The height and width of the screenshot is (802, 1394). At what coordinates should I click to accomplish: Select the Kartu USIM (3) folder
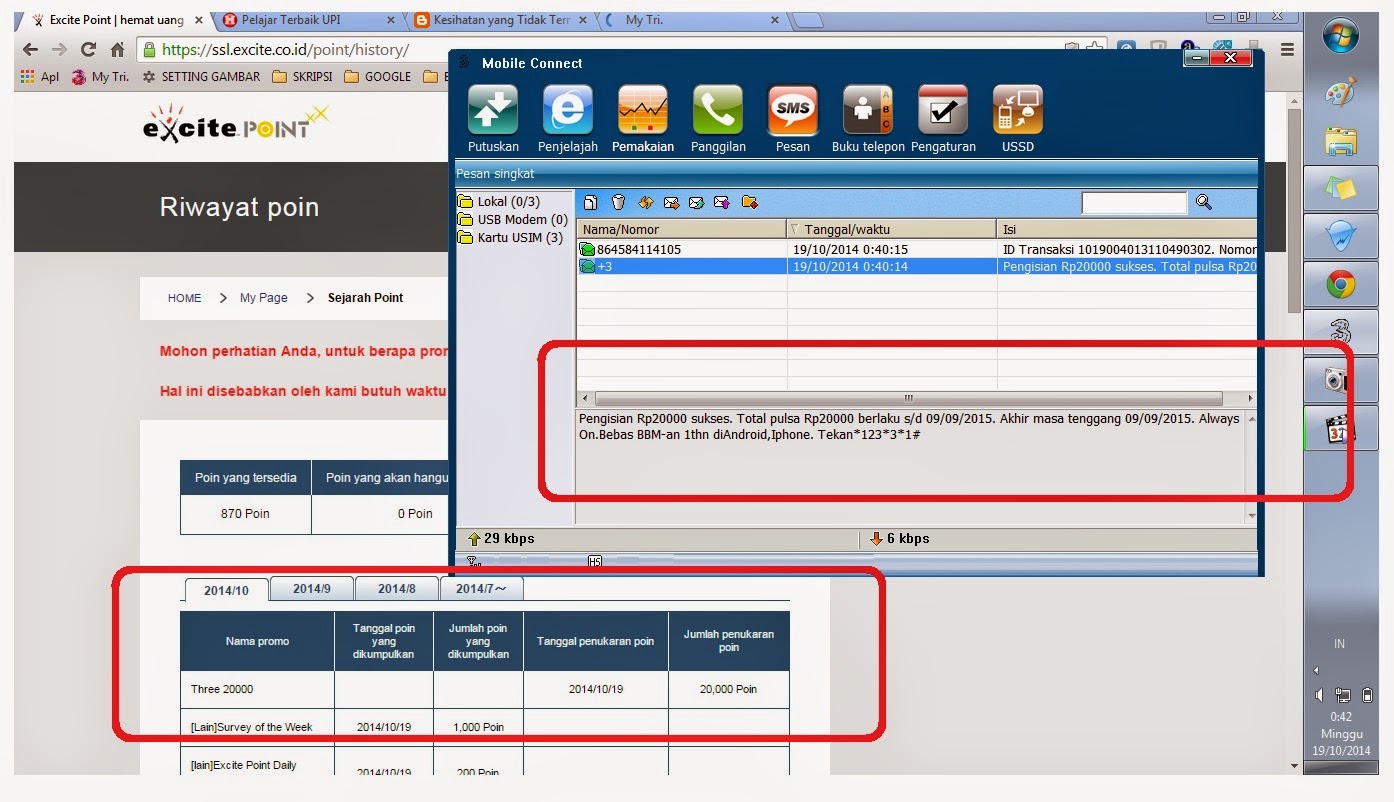click(x=511, y=238)
